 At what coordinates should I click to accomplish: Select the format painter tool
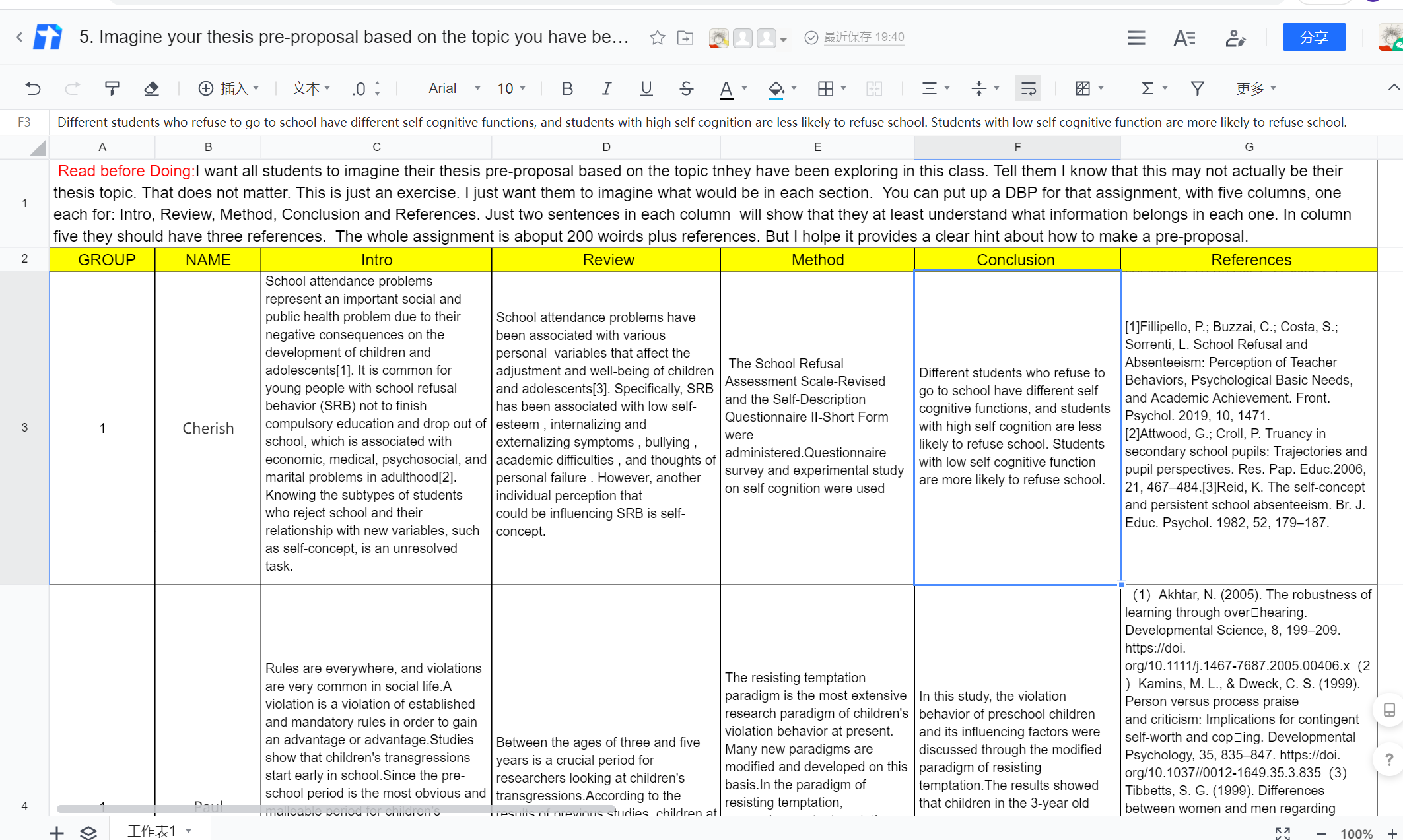coord(112,88)
